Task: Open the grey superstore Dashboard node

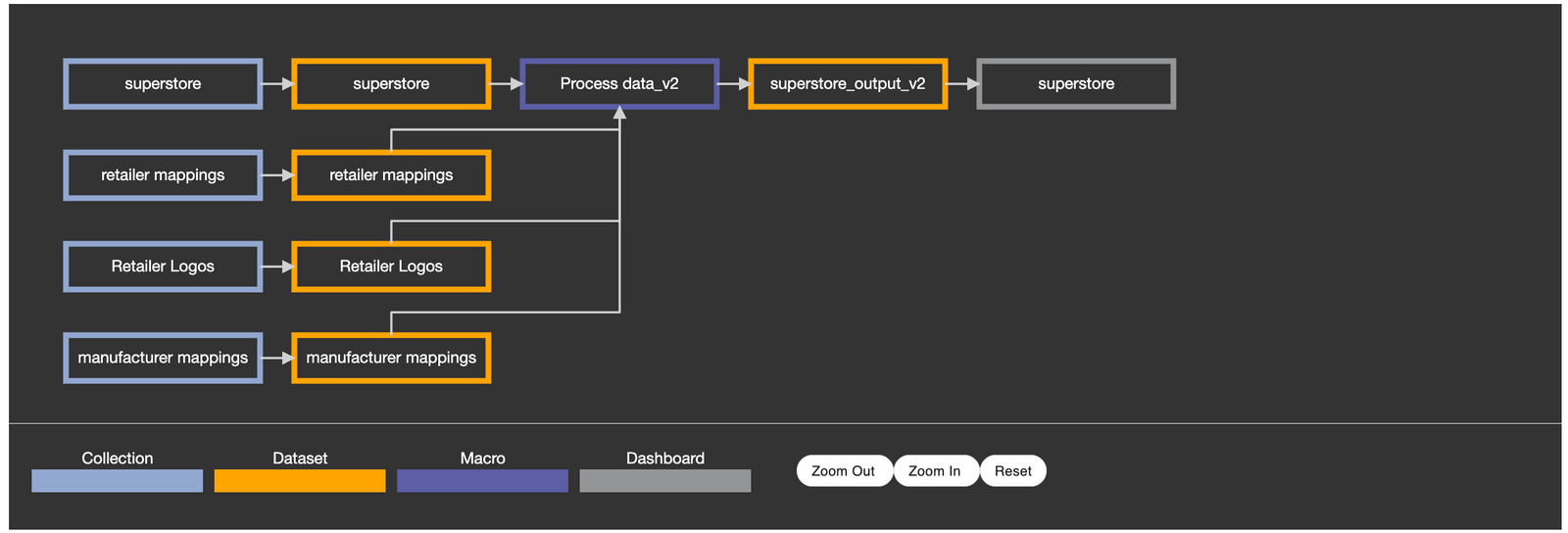Action: 1076,84
